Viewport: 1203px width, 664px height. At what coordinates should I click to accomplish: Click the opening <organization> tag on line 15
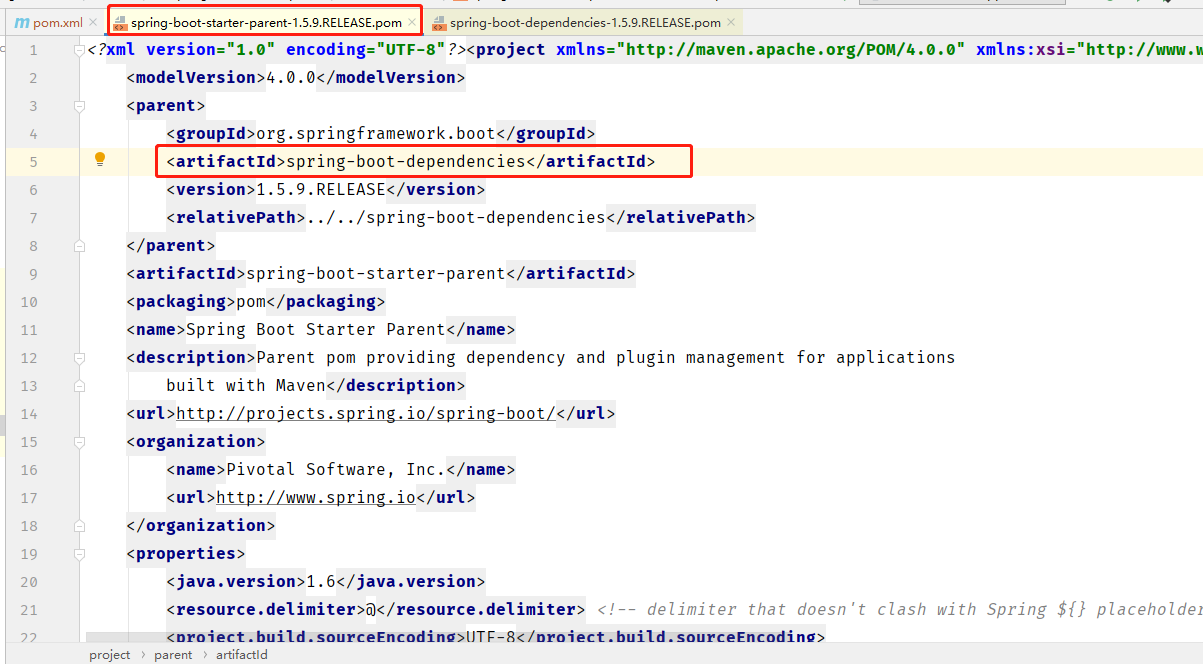click(196, 441)
